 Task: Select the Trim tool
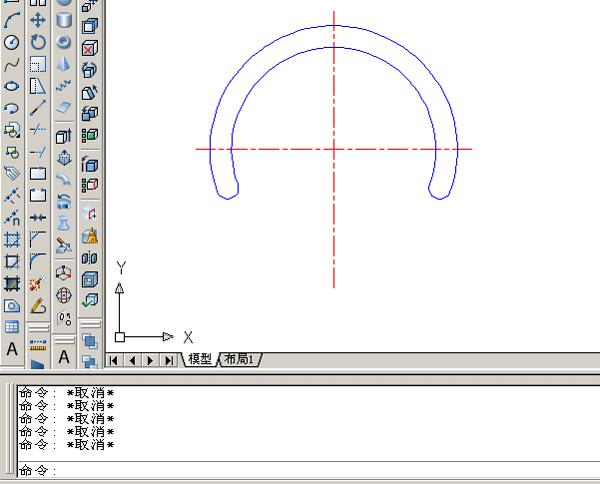pyautogui.click(x=38, y=130)
